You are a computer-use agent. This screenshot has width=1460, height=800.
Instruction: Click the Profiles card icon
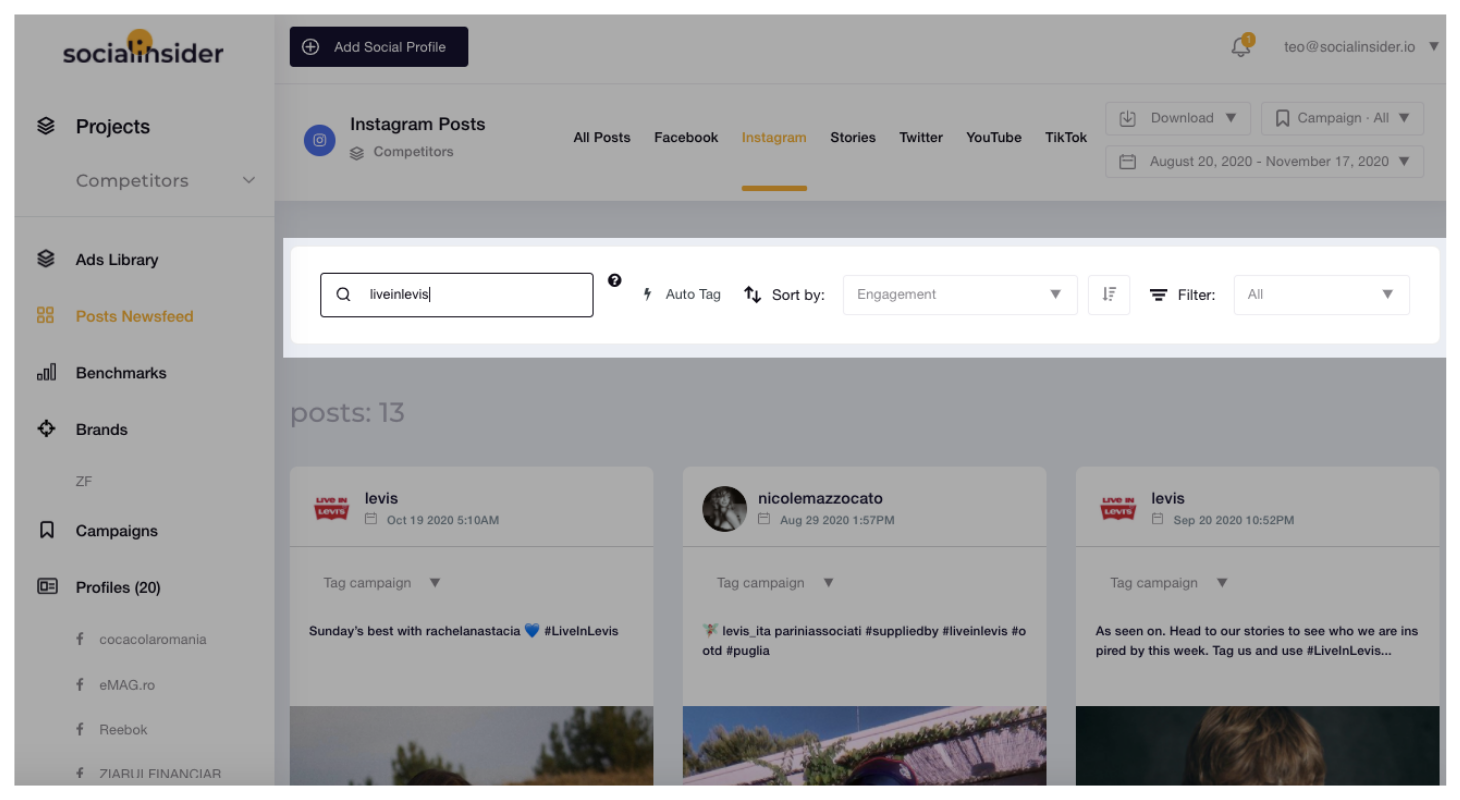(x=46, y=587)
